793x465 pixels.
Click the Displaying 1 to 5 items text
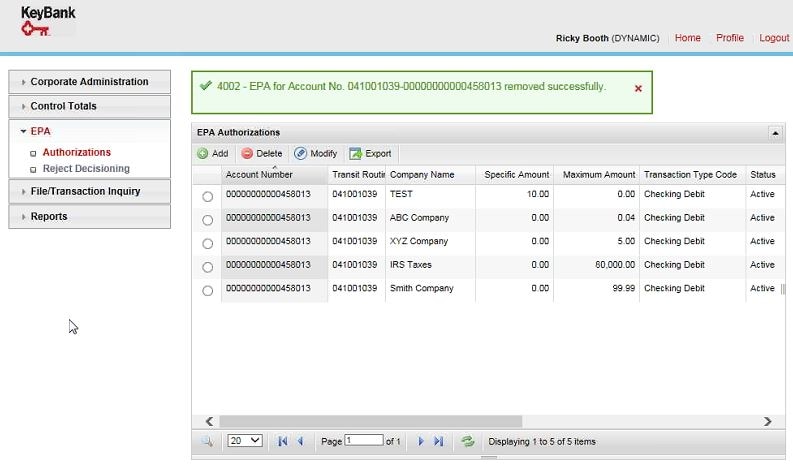[x=542, y=442]
